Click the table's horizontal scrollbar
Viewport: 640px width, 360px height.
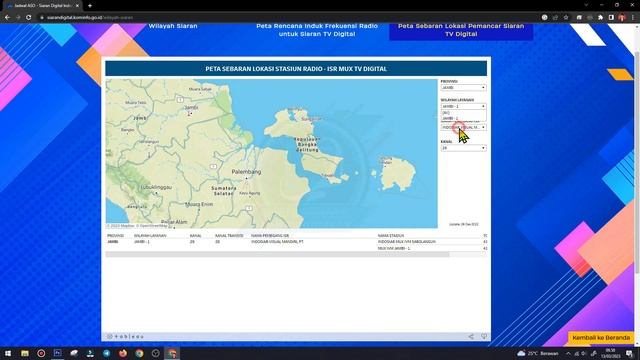(277, 254)
